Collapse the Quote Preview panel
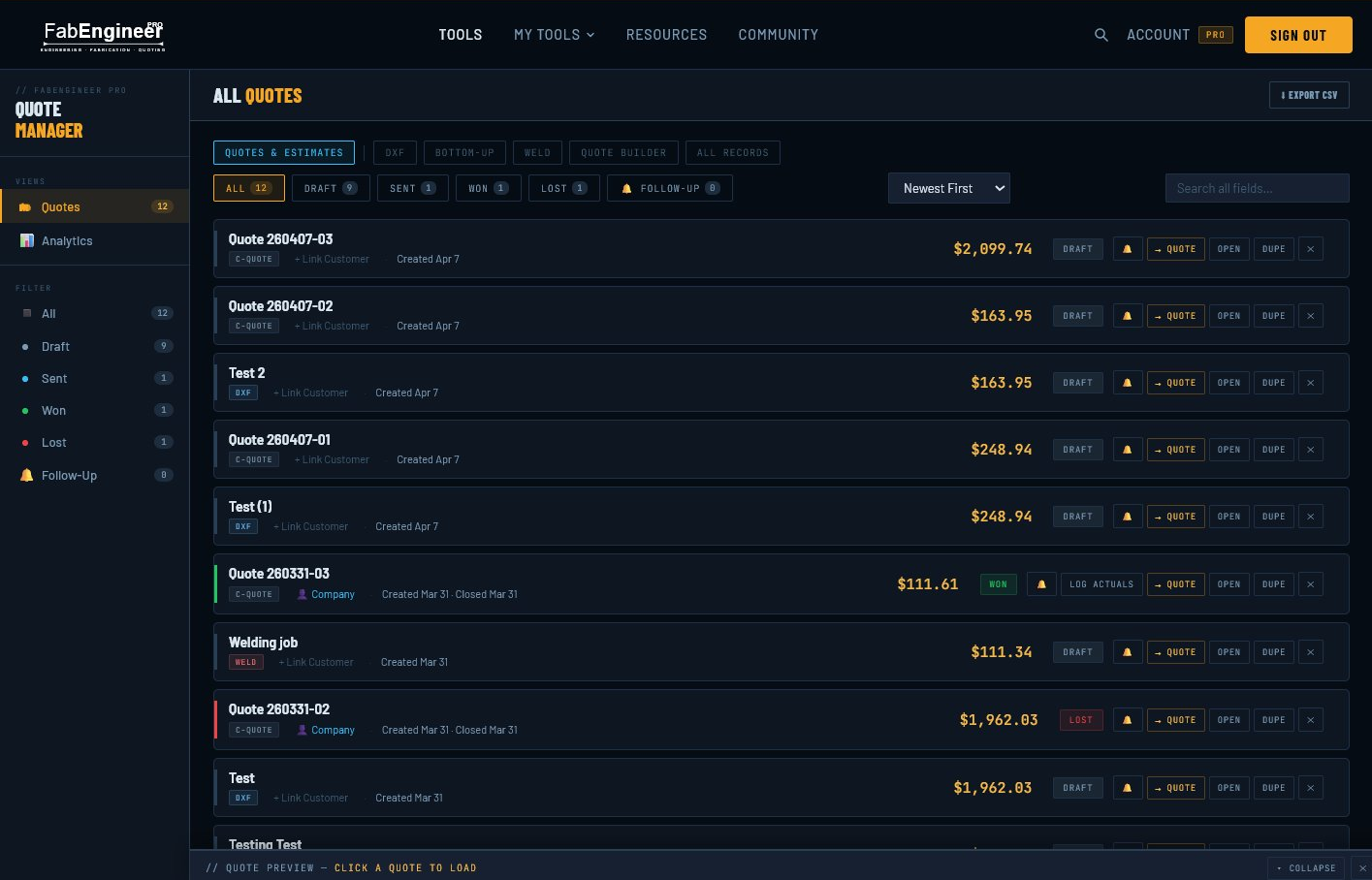 coord(1306,867)
